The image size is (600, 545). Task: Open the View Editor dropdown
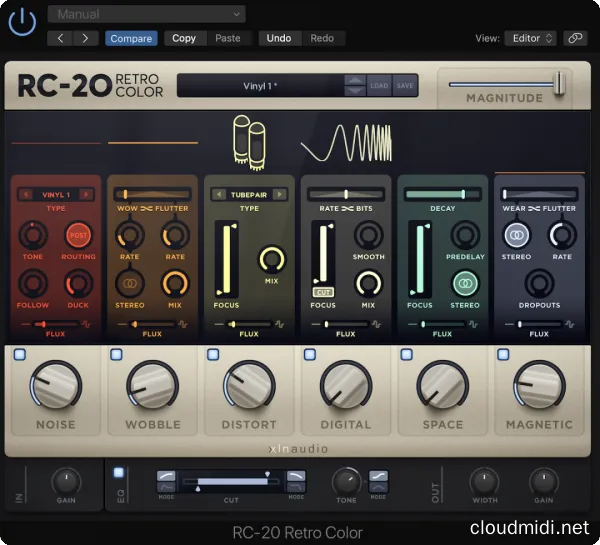(531, 38)
